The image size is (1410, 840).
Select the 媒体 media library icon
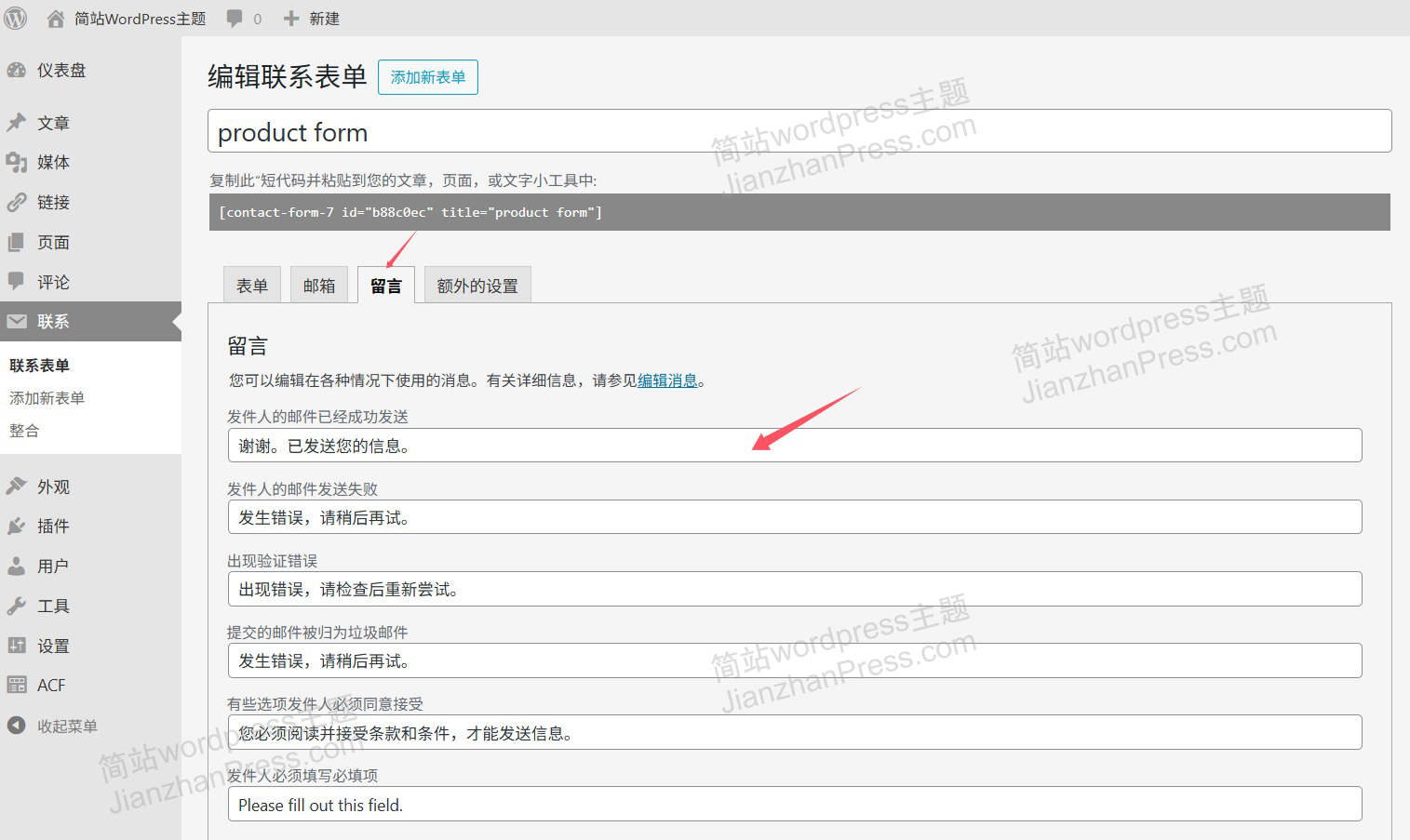[18, 162]
